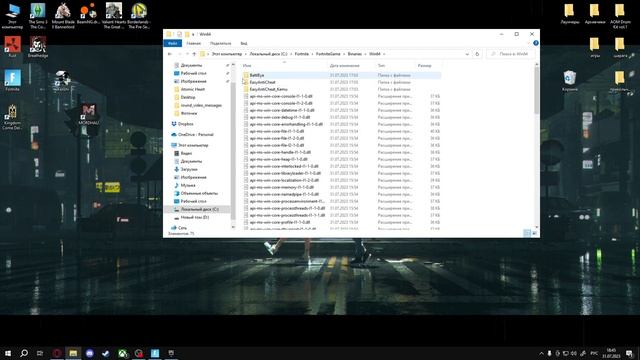Select The Sims 3 desktop shortcut
Screen dimensions: 640x360
click(x=38, y=16)
